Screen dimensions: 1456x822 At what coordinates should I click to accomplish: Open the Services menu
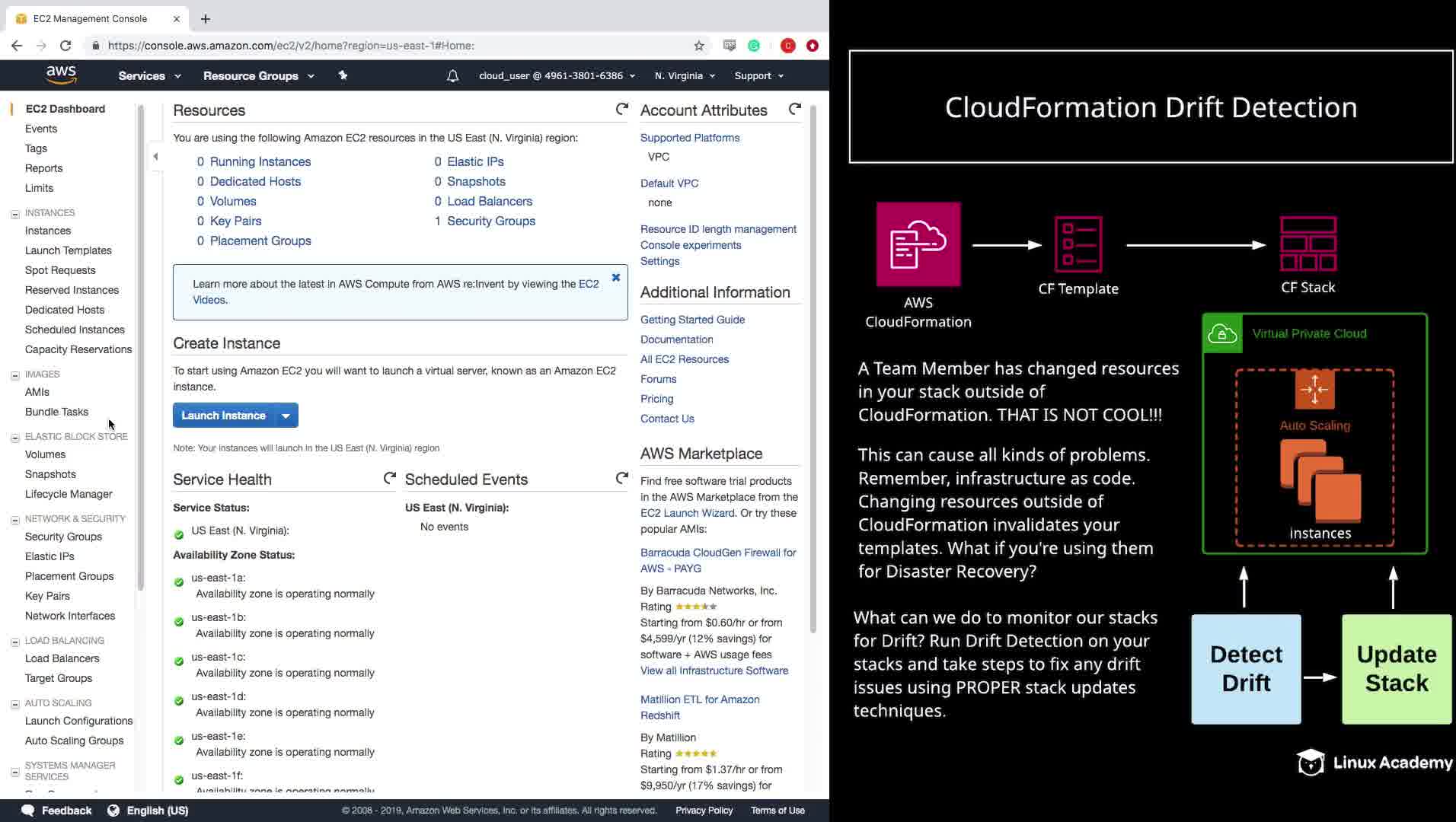coord(149,76)
